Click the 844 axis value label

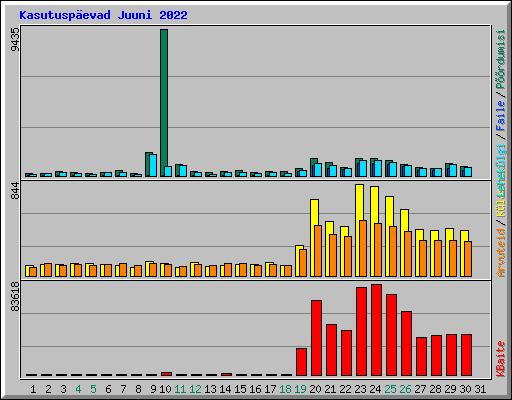(15, 191)
